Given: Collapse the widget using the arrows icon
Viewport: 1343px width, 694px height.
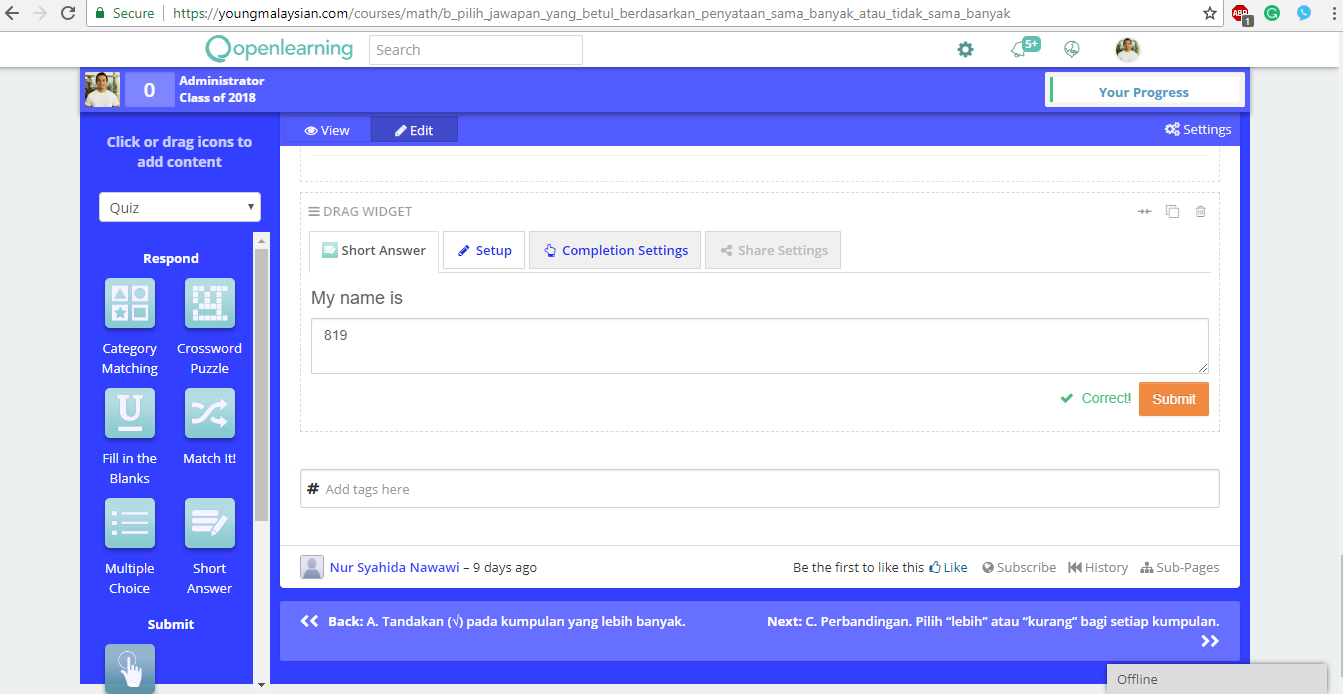Looking at the screenshot, I should point(1144,211).
